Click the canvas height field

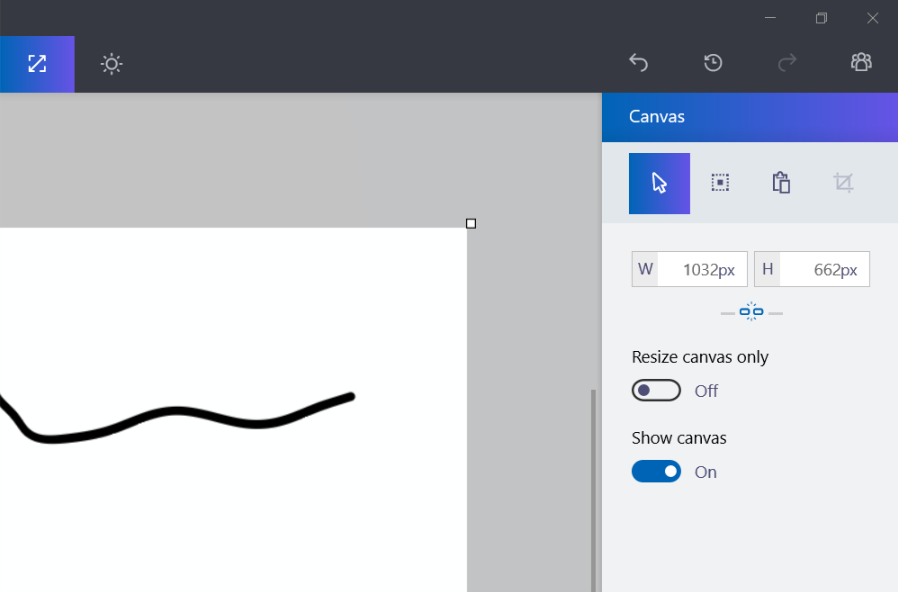click(x=823, y=269)
